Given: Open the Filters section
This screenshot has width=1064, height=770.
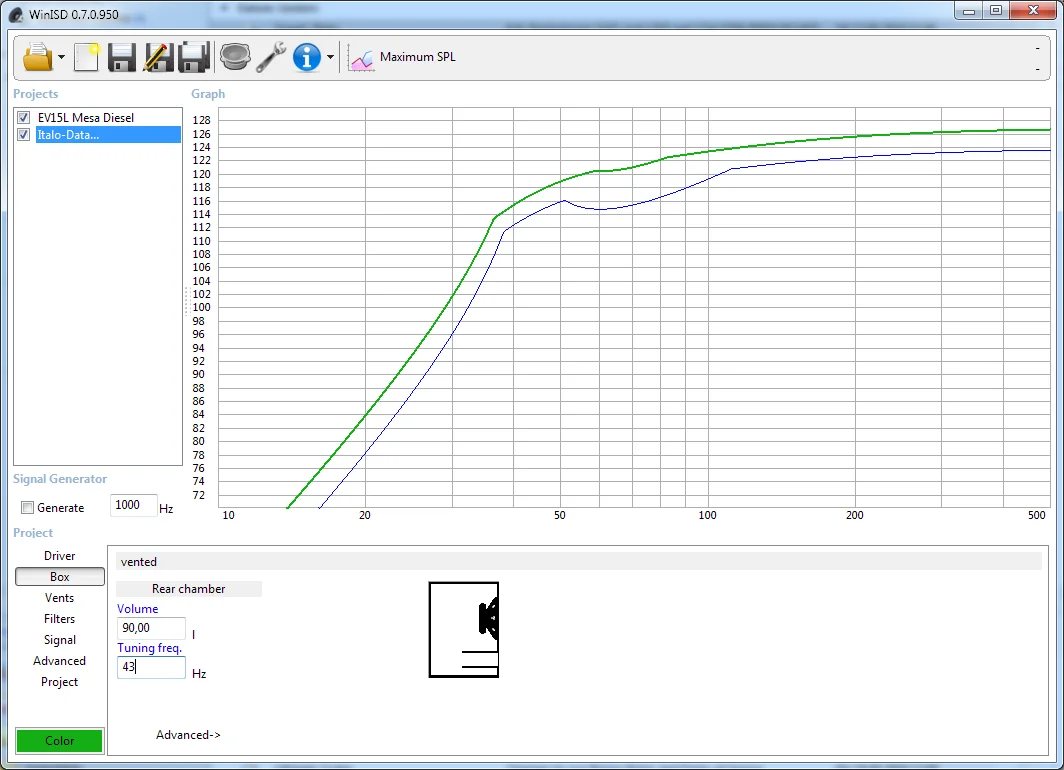Looking at the screenshot, I should [60, 619].
